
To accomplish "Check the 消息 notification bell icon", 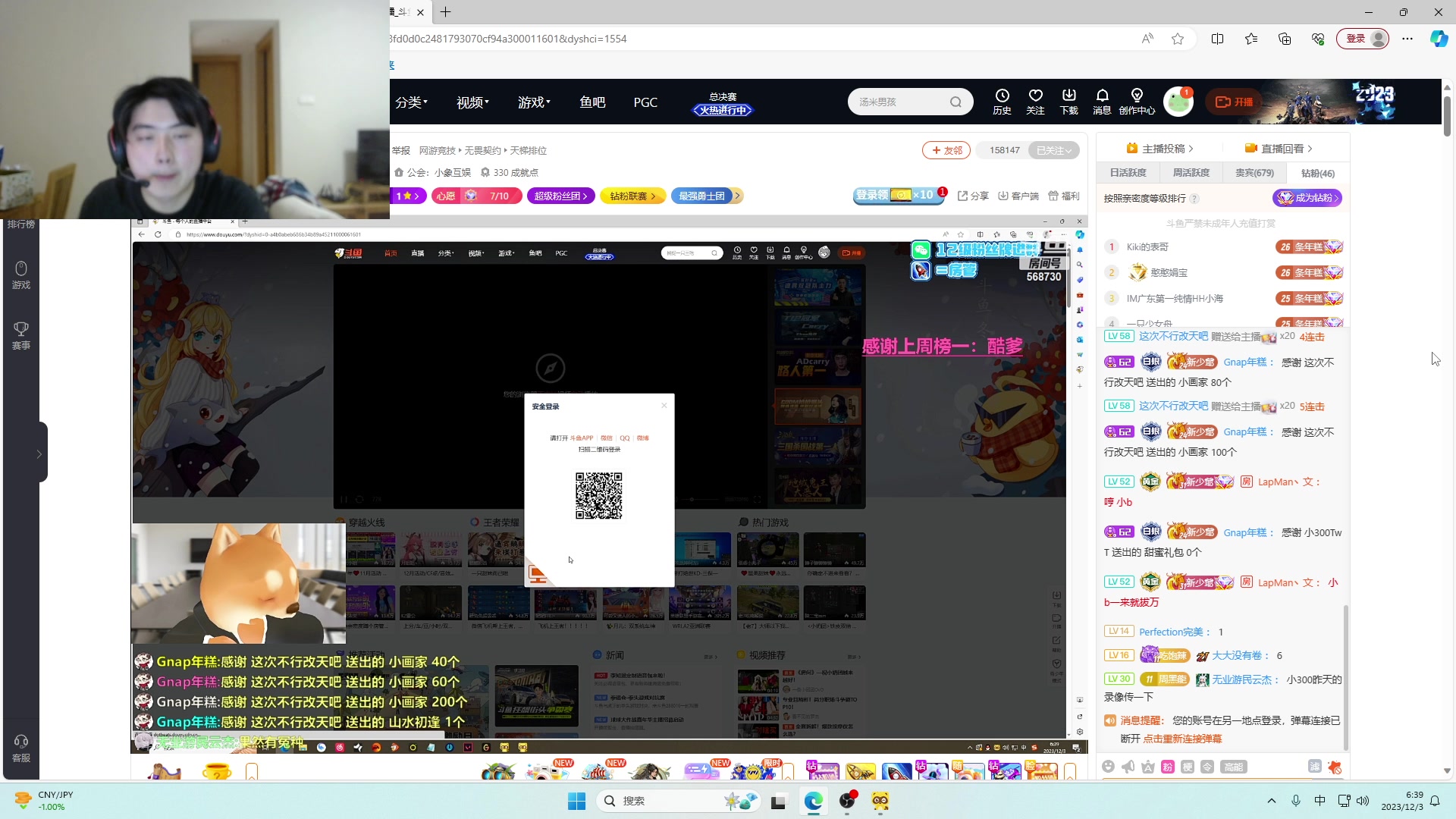I will click(1102, 101).
